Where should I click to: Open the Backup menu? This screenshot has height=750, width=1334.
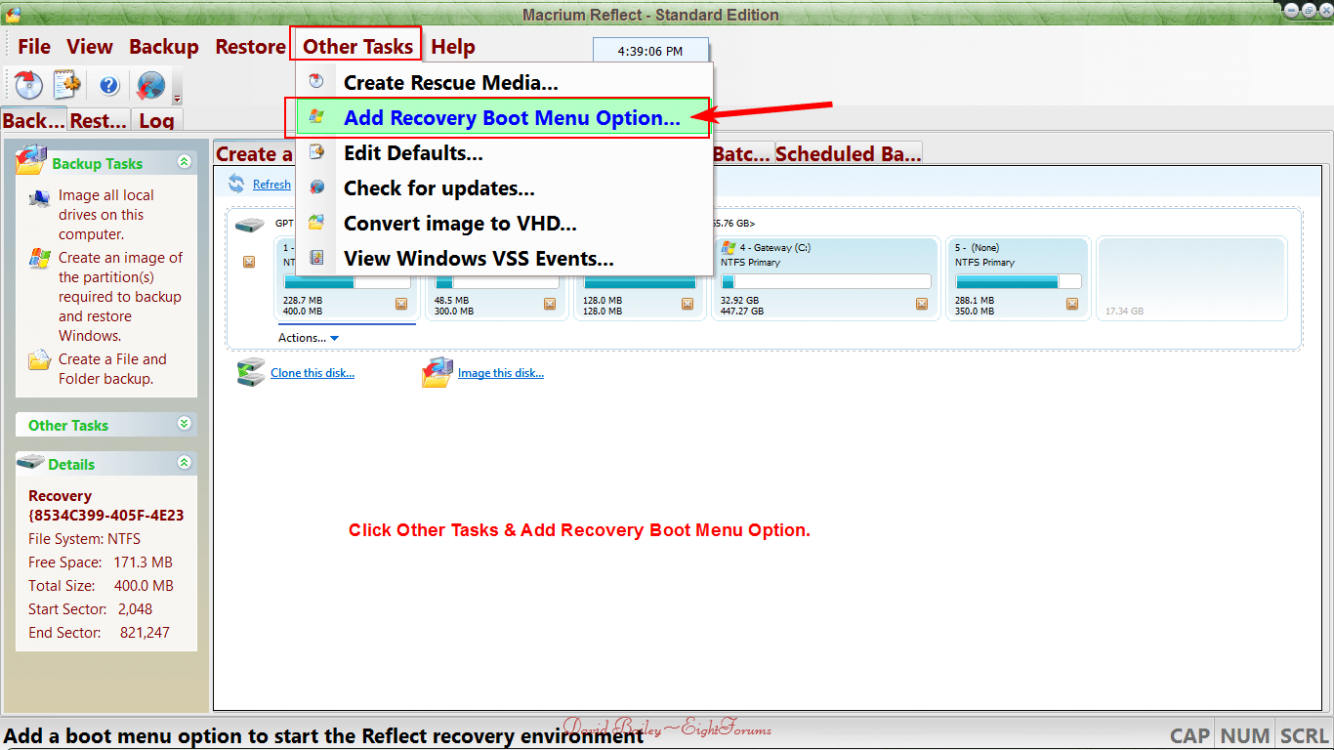[x=164, y=47]
